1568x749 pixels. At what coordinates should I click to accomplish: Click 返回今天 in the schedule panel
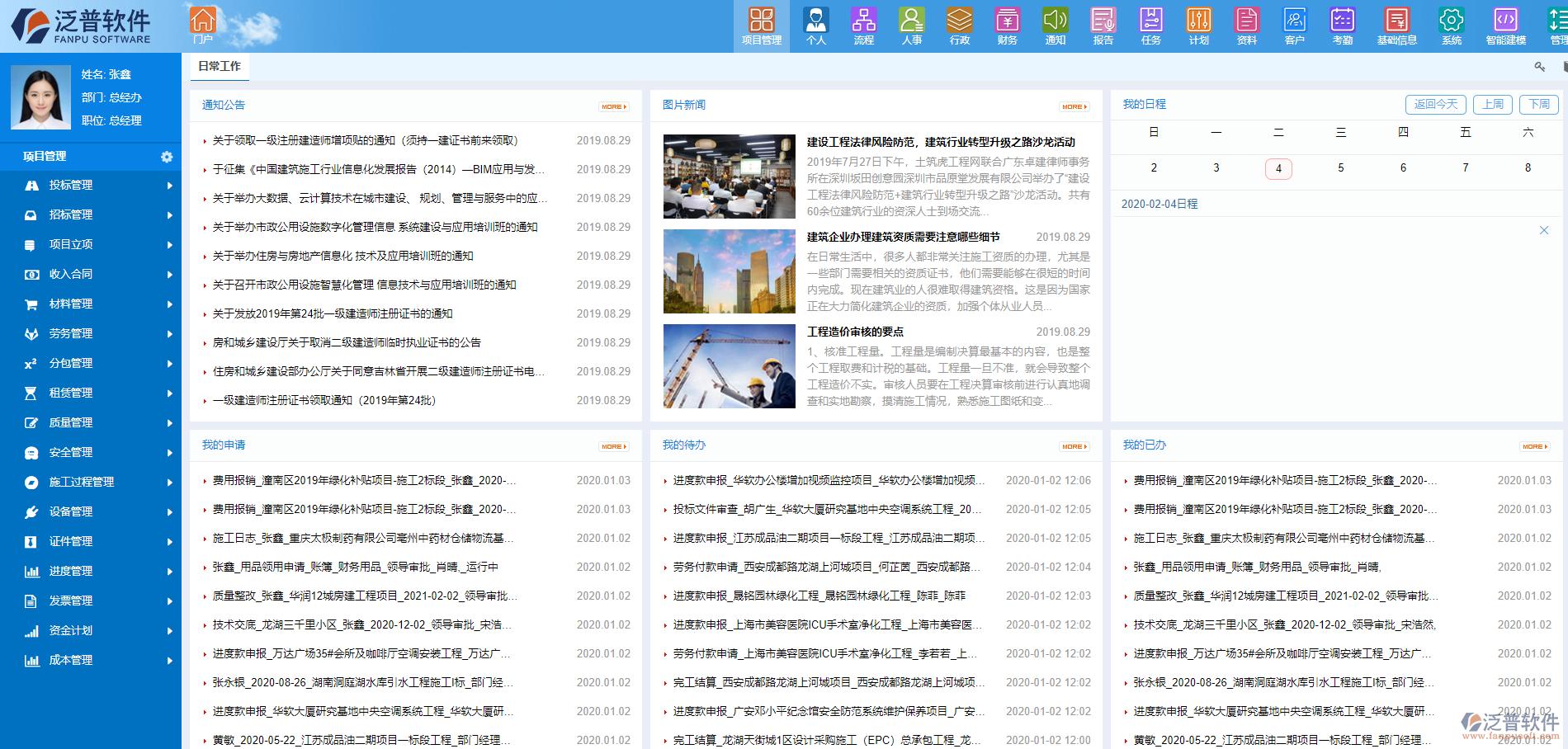tap(1436, 105)
